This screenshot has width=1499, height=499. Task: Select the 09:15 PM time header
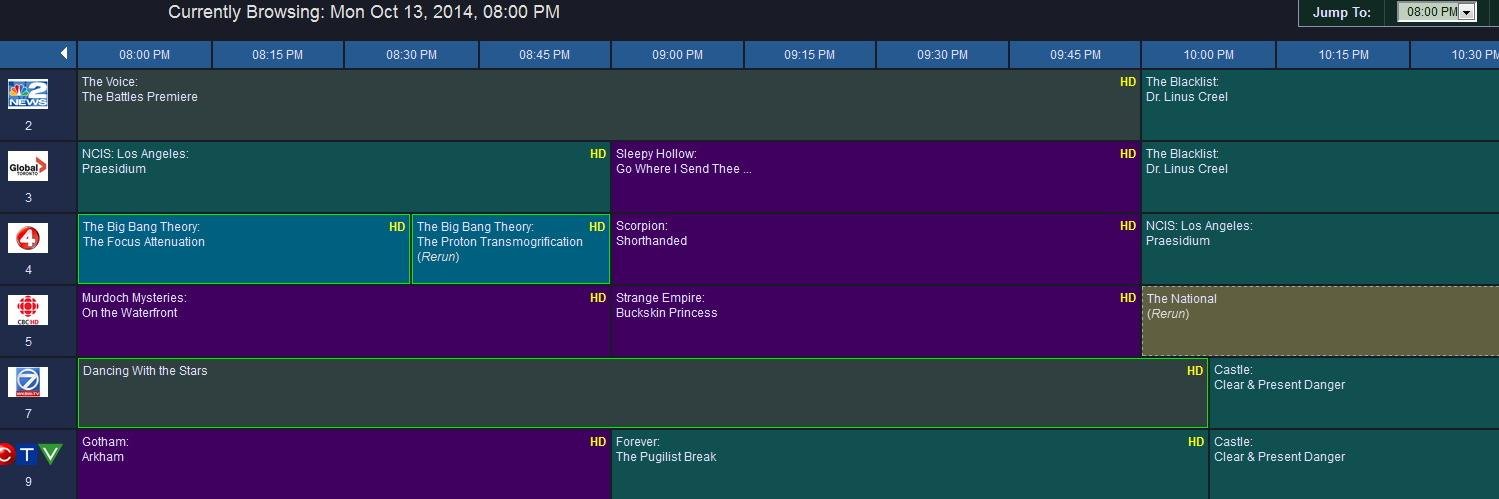pyautogui.click(x=810, y=55)
